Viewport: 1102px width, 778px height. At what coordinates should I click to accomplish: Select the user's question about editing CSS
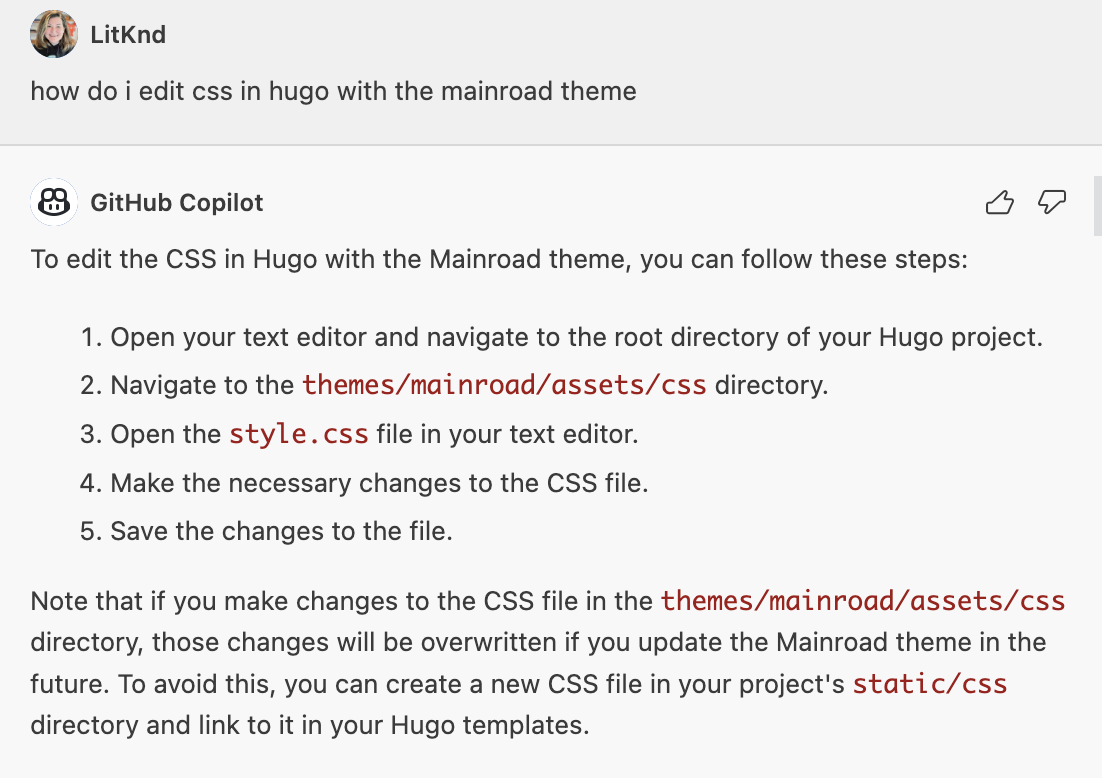[x=335, y=91]
